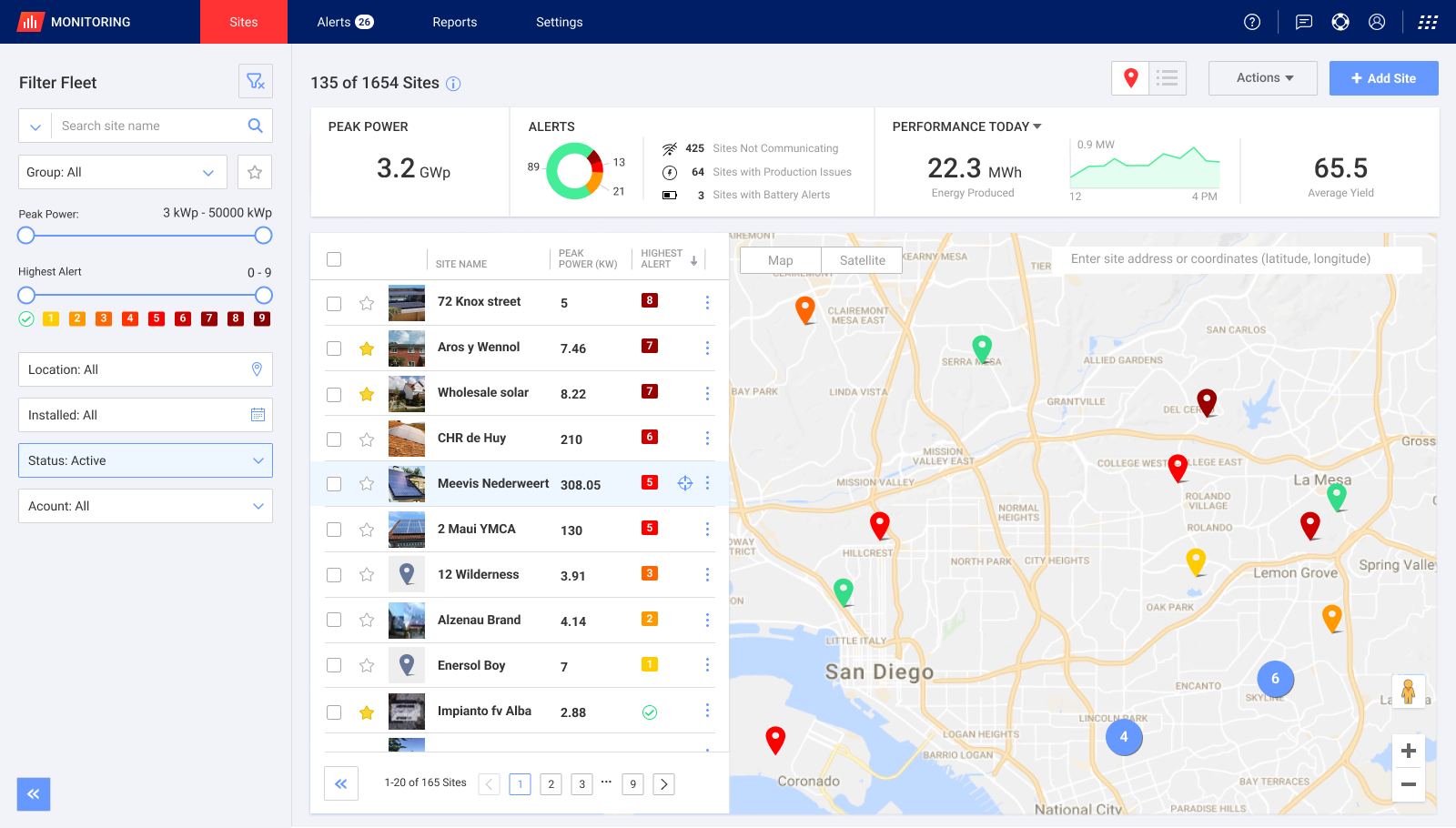1456x828 pixels.
Task: Click the search magnifier icon
Action: (256, 126)
